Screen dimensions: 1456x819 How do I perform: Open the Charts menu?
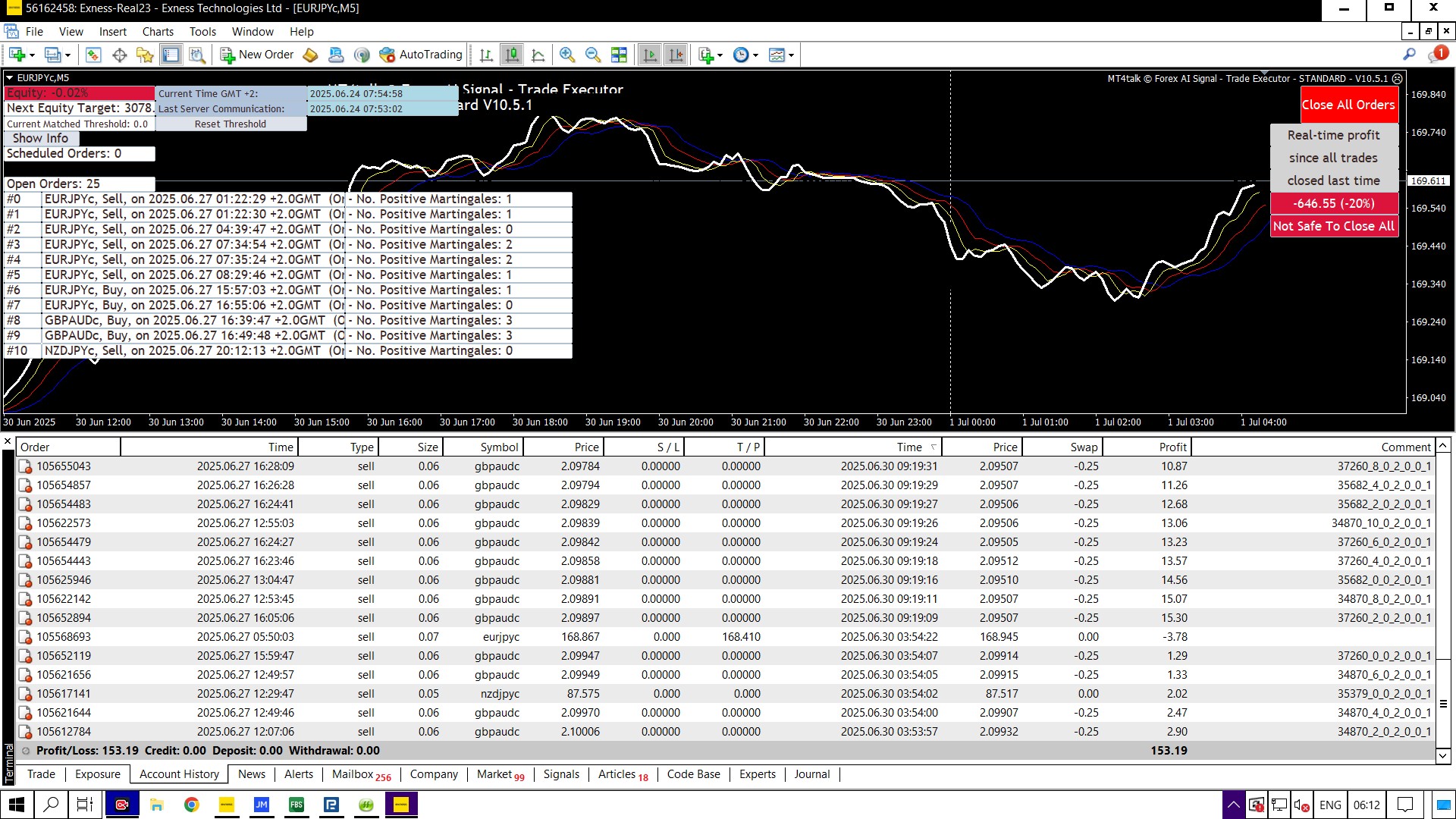[157, 32]
